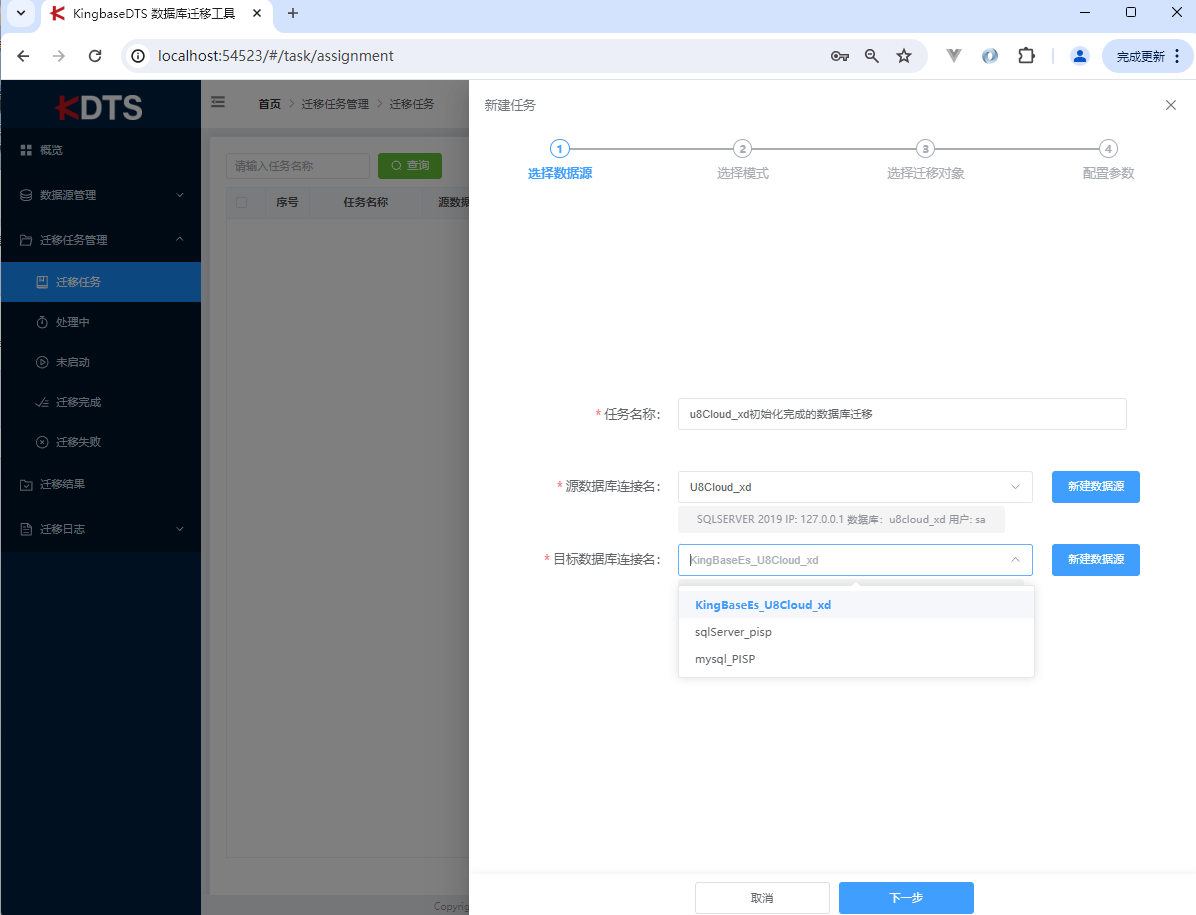Click 新建数据源 button beside target database
Image resolution: width=1196 pixels, height=915 pixels.
1095,560
